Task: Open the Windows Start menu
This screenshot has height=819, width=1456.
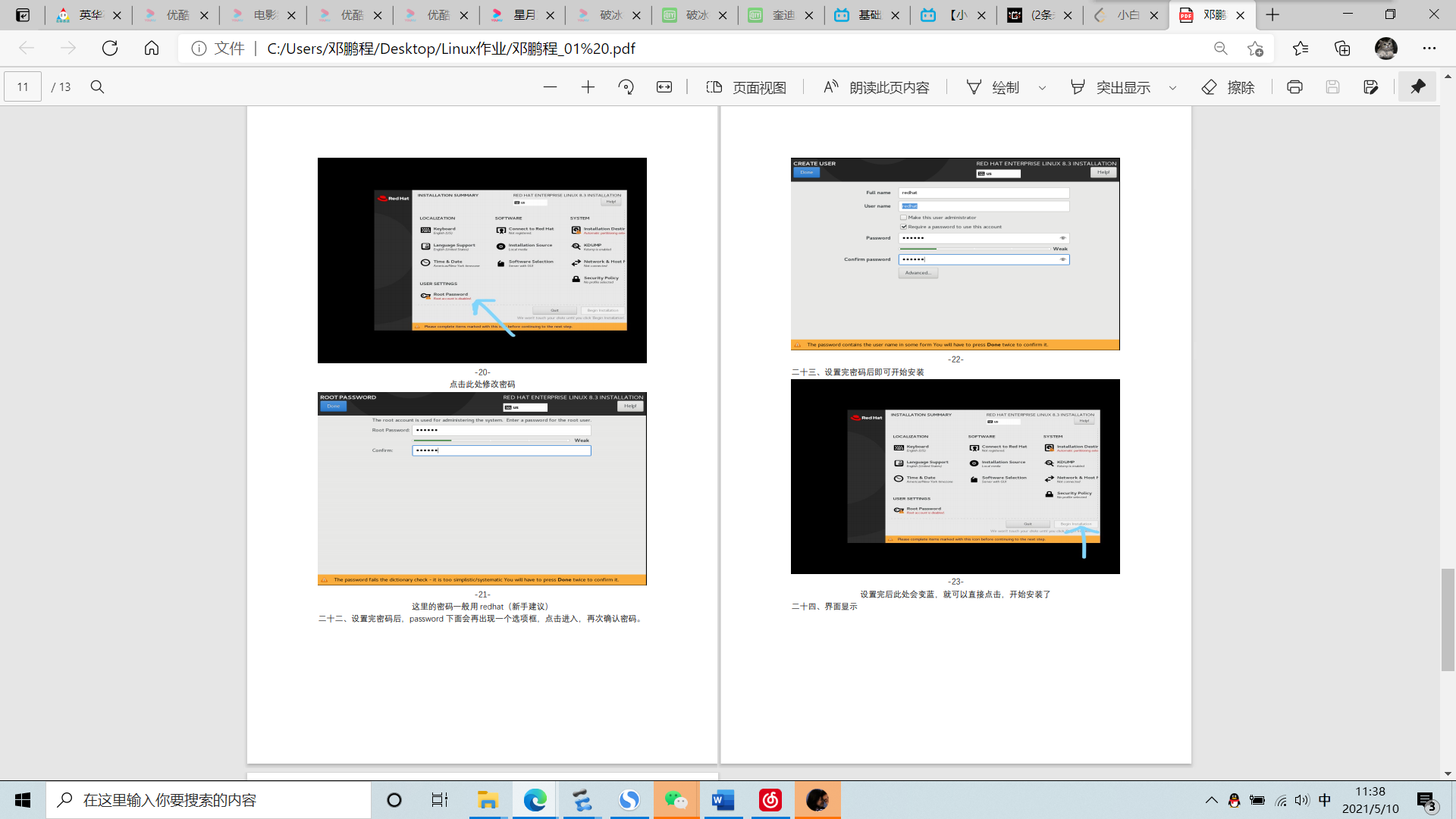Action: (23, 800)
